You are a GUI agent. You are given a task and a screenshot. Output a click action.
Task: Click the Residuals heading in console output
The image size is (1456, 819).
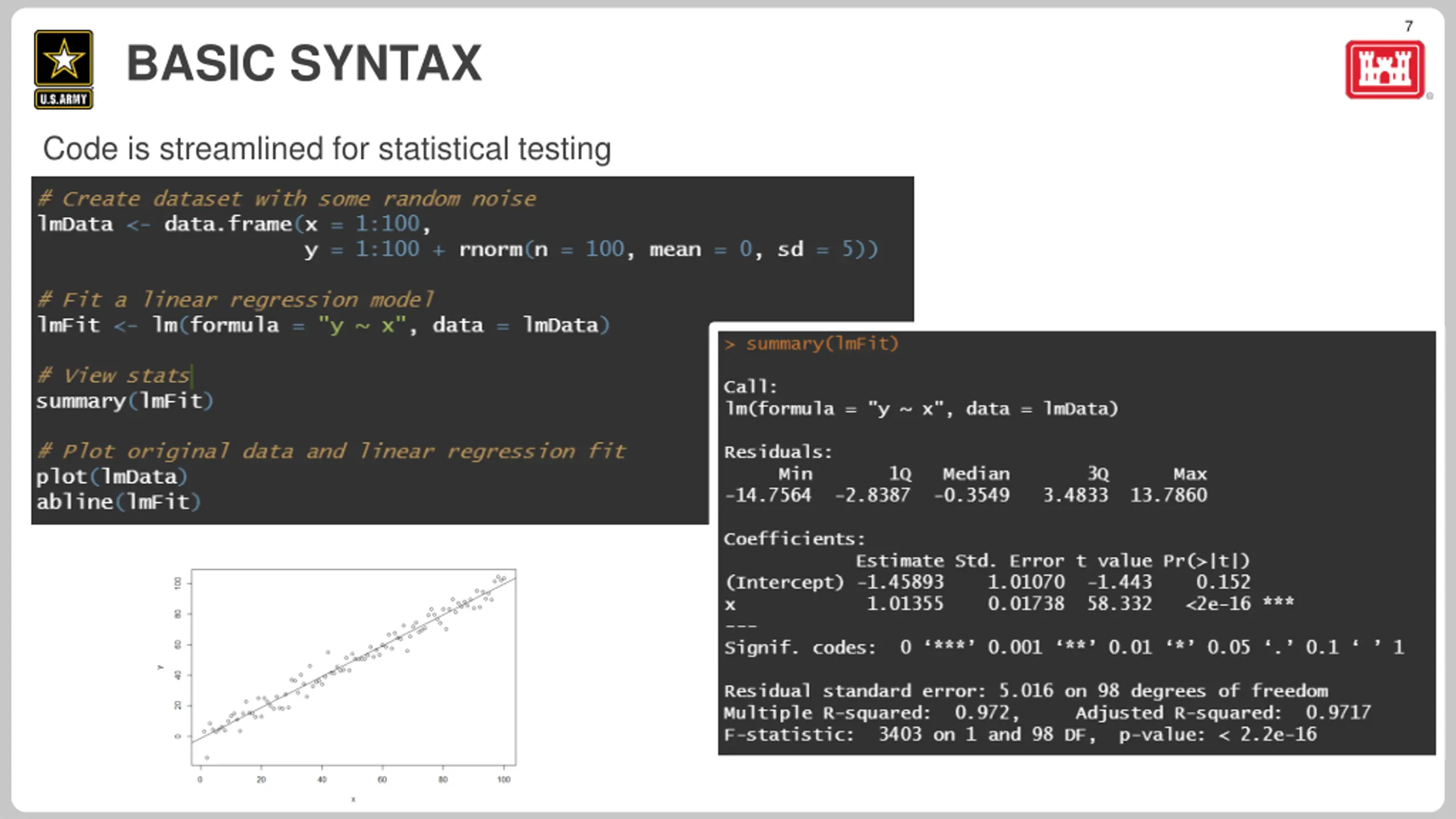777,452
